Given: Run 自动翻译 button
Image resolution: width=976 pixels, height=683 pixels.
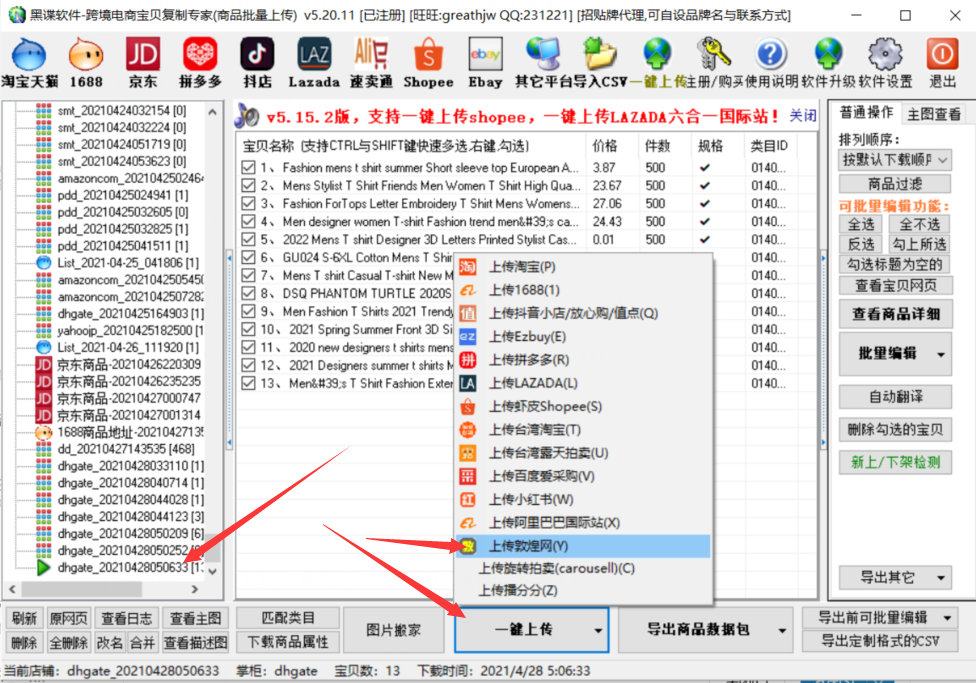Looking at the screenshot, I should [x=895, y=397].
